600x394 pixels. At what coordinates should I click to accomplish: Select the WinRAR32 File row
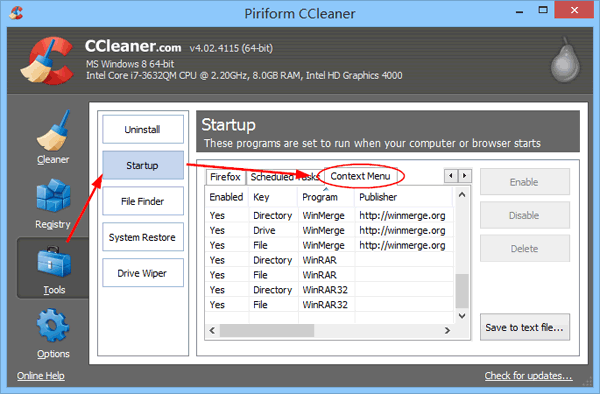click(329, 305)
